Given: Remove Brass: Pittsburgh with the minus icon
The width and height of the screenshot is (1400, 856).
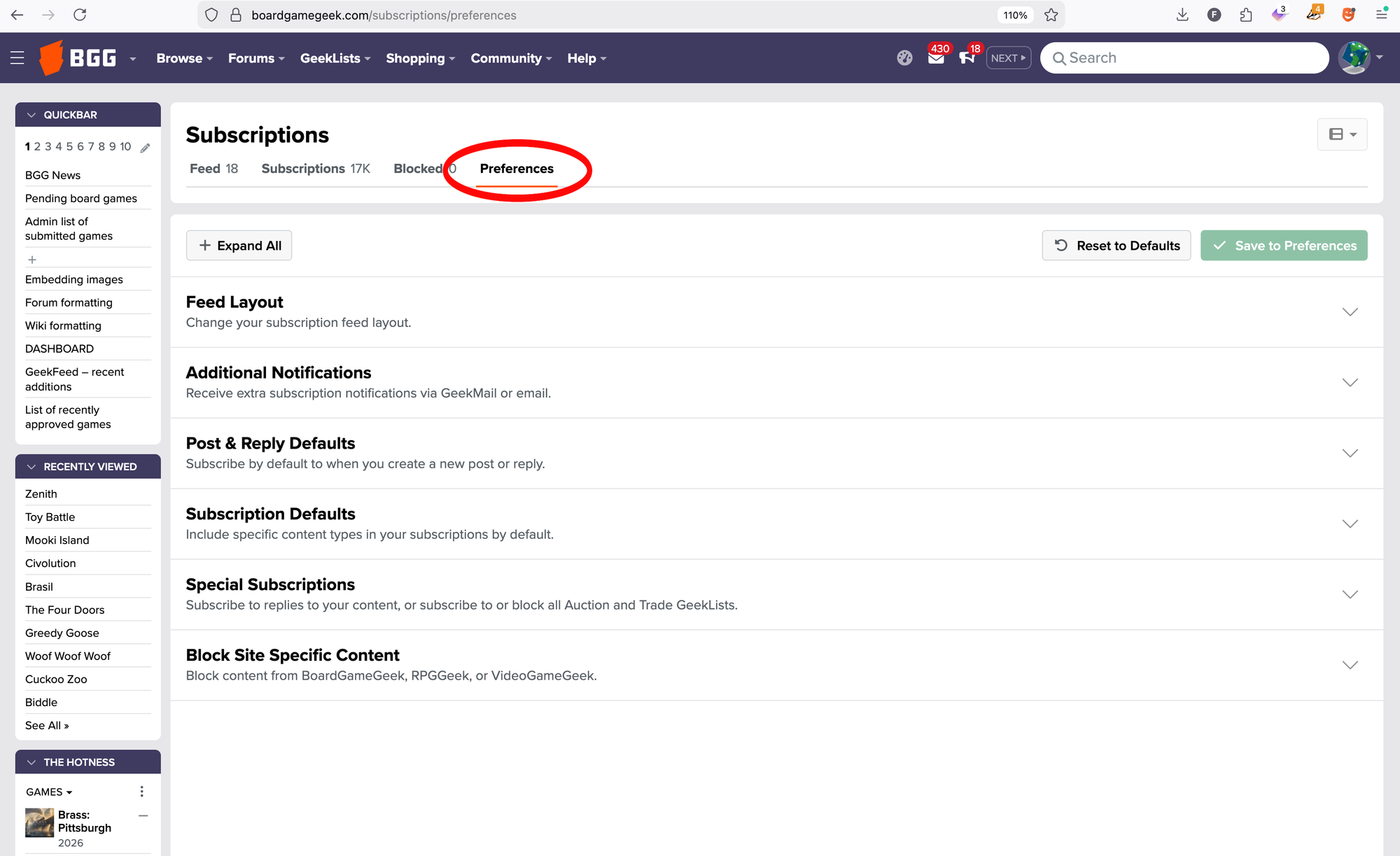Looking at the screenshot, I should [143, 815].
